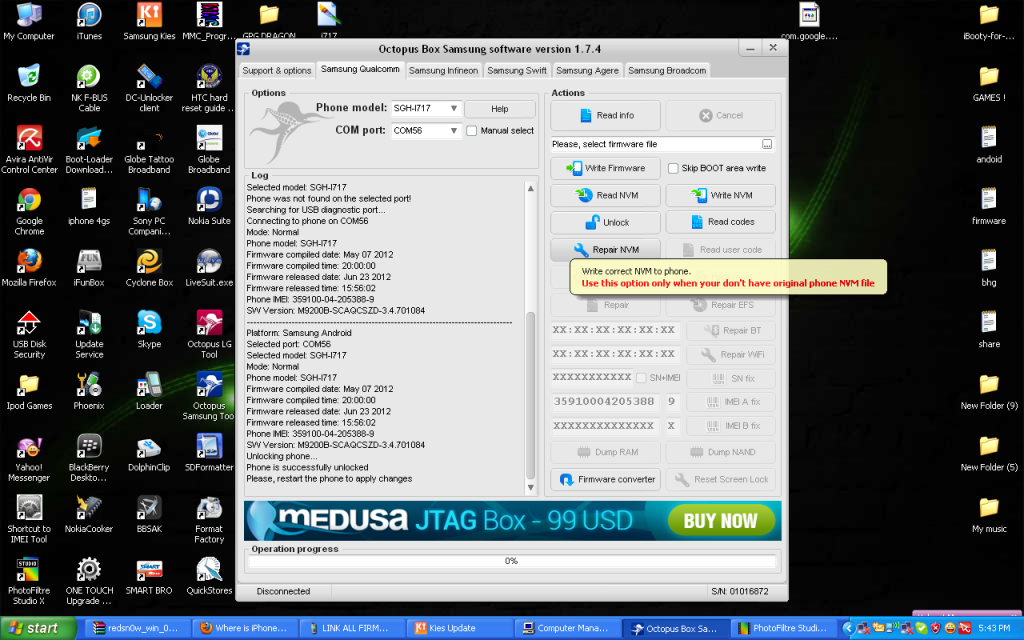Click the Read info button
Screen dimensions: 1024x640
point(605,116)
